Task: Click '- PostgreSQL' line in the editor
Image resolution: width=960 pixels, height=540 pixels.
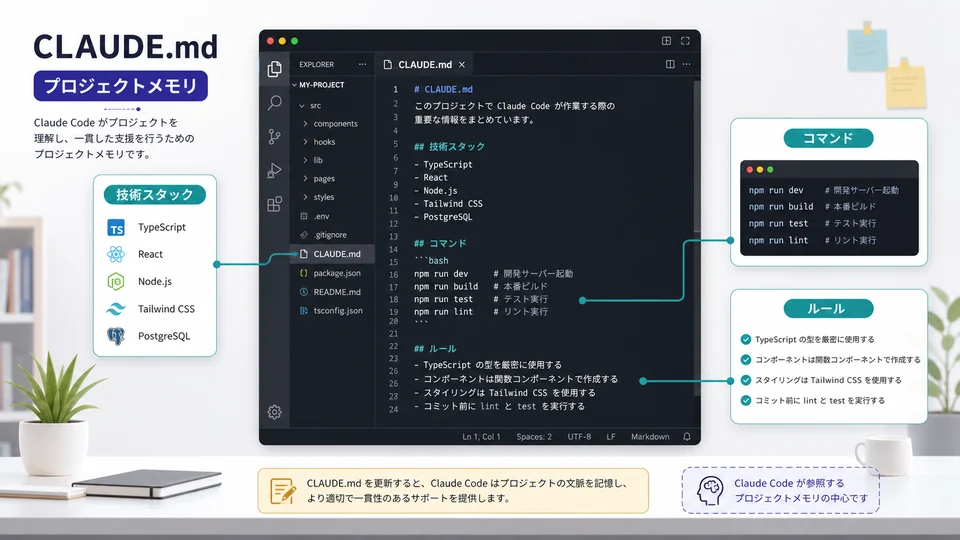Action: click(x=443, y=217)
